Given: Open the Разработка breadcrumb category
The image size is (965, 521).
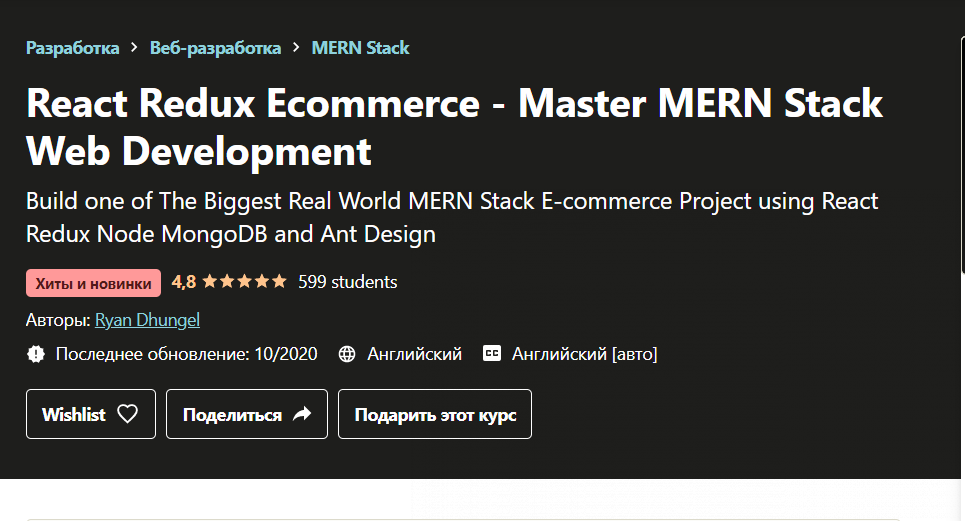Looking at the screenshot, I should (x=72, y=48).
